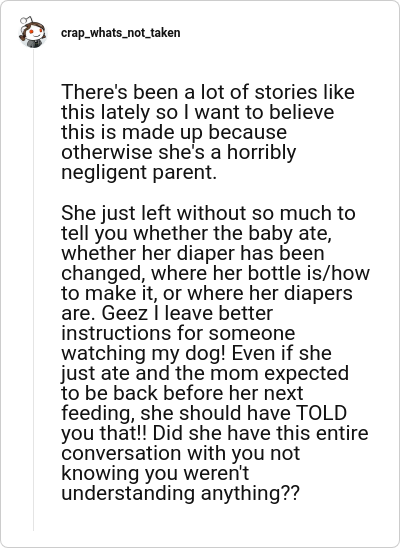Click the line 'knowing you weren't'

[155, 473]
